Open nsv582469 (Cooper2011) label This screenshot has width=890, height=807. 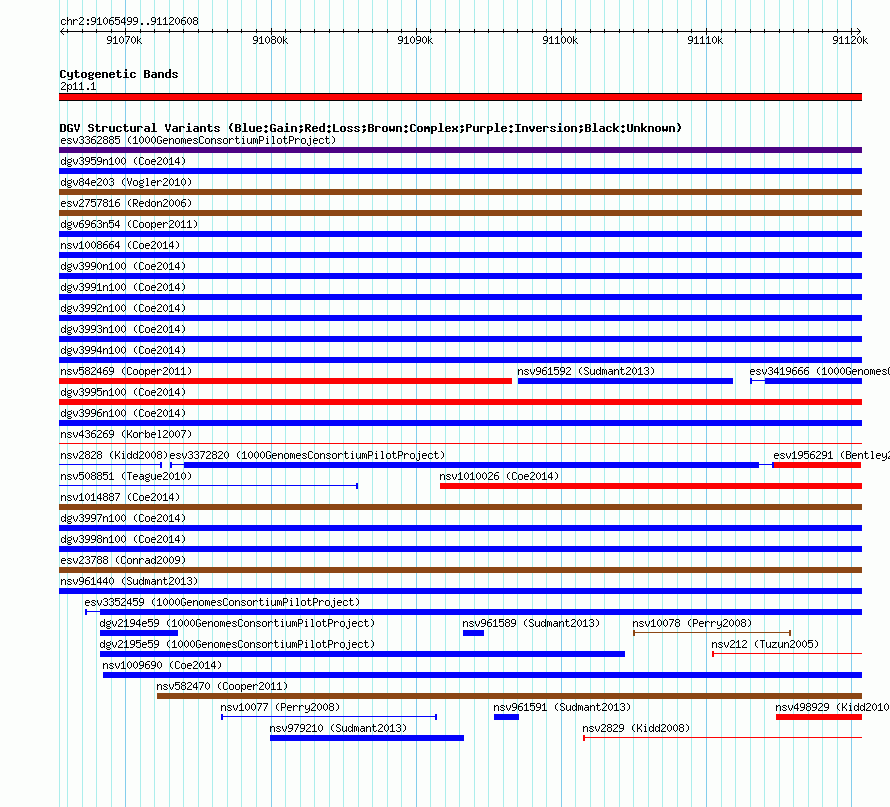[x=126, y=371]
